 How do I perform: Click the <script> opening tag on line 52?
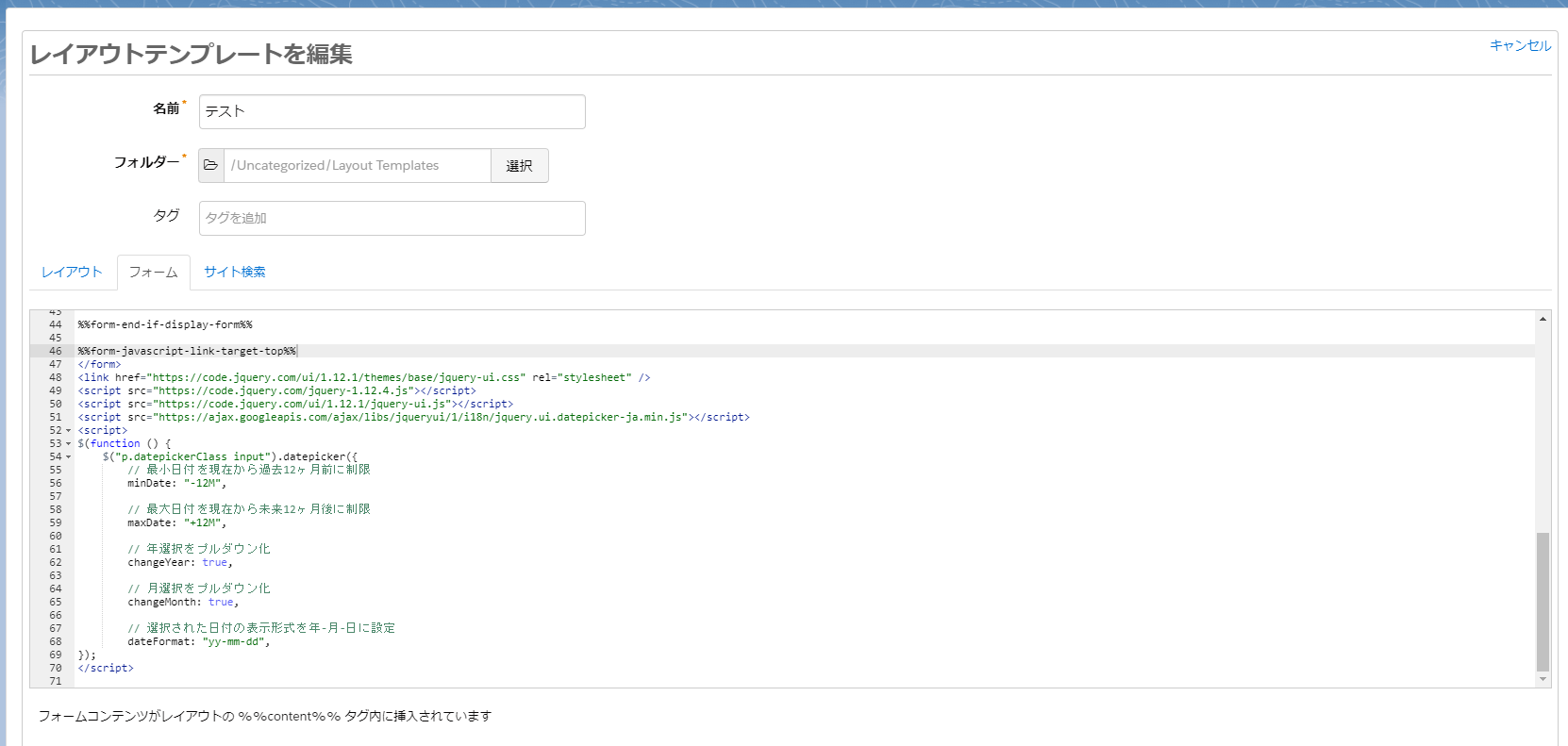(x=102, y=430)
